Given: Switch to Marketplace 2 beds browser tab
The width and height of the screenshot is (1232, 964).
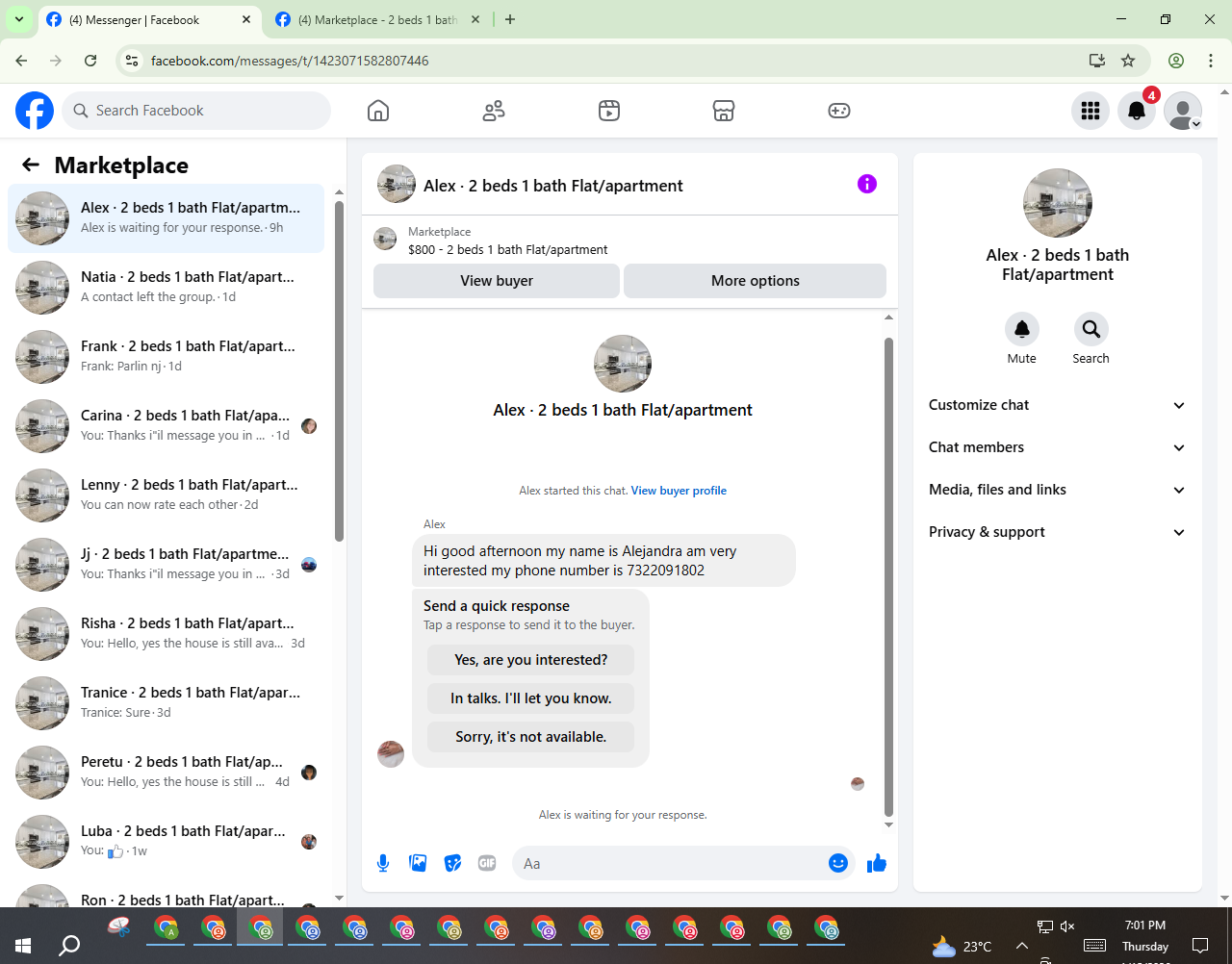Looking at the screenshot, I should pyautogui.click(x=377, y=19).
